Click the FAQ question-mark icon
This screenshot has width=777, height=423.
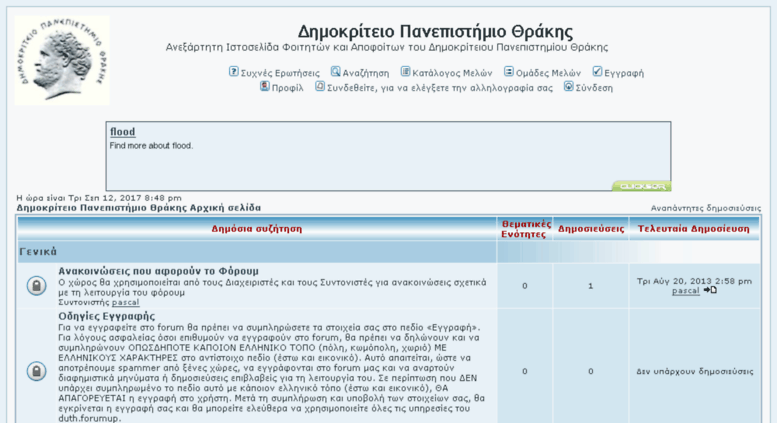[x=233, y=72]
